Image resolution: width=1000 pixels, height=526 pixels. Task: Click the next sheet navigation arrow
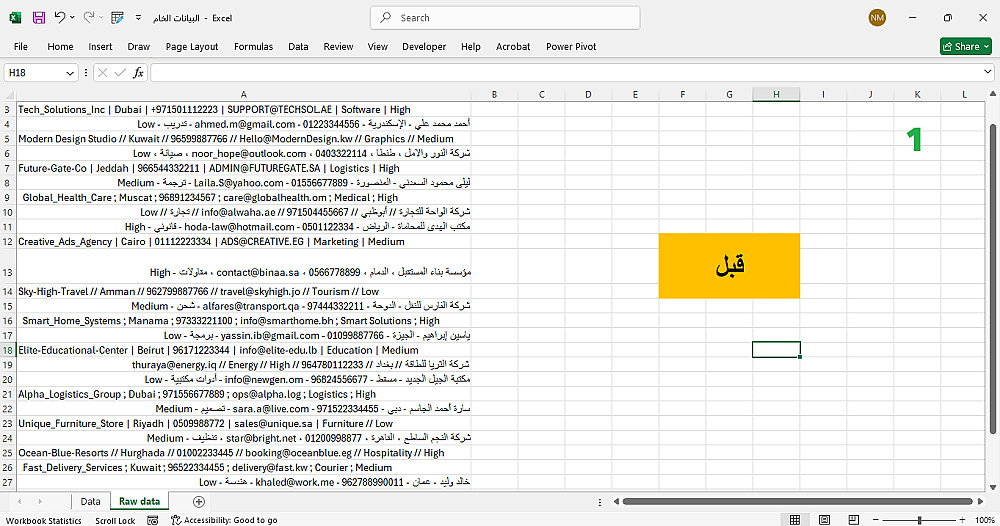(40, 502)
